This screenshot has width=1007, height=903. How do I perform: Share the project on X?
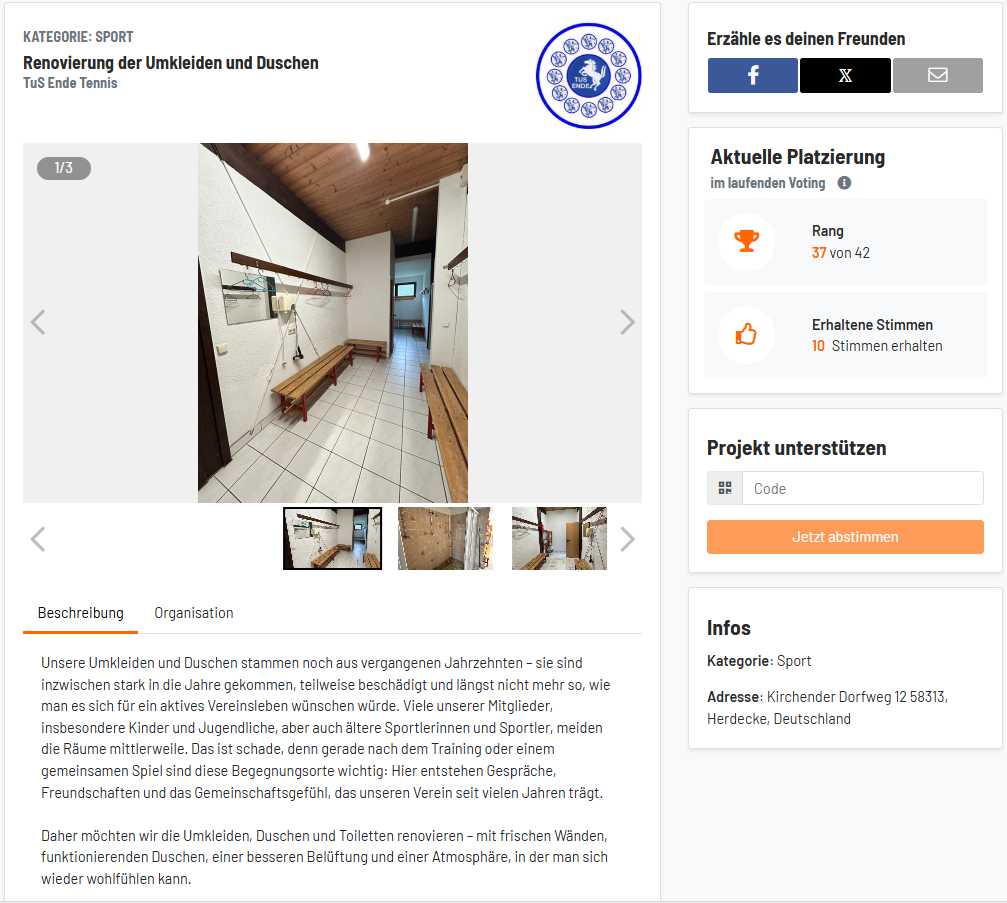(x=845, y=75)
